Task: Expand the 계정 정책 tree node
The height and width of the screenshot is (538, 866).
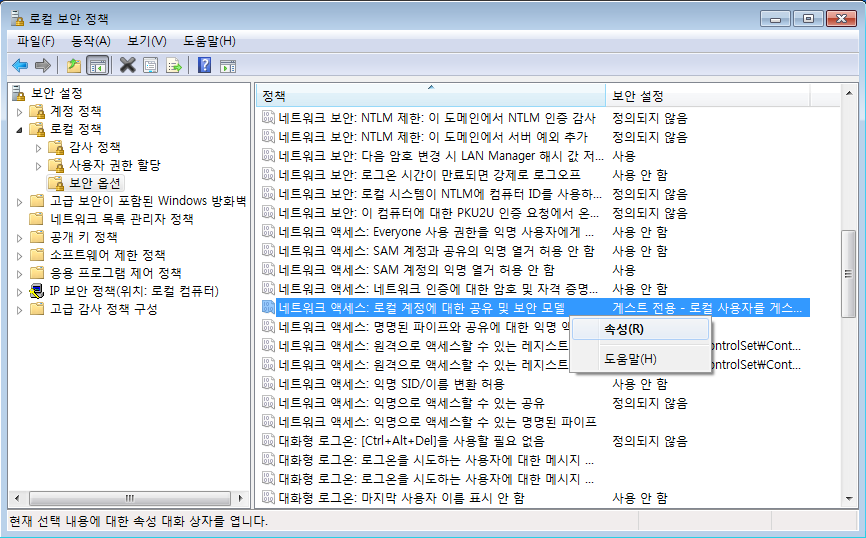Action: (x=21, y=111)
